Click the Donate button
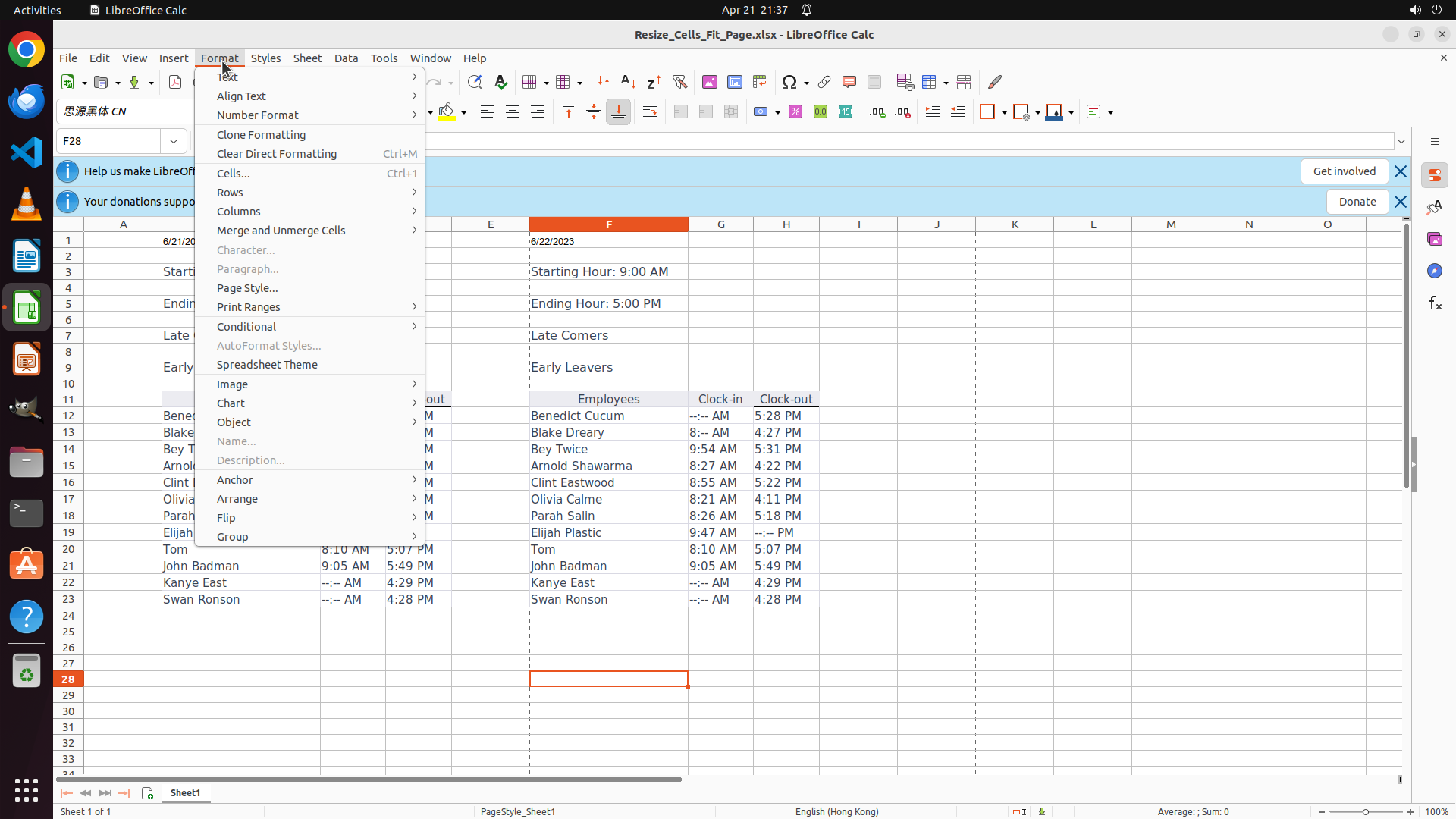 point(1357,202)
